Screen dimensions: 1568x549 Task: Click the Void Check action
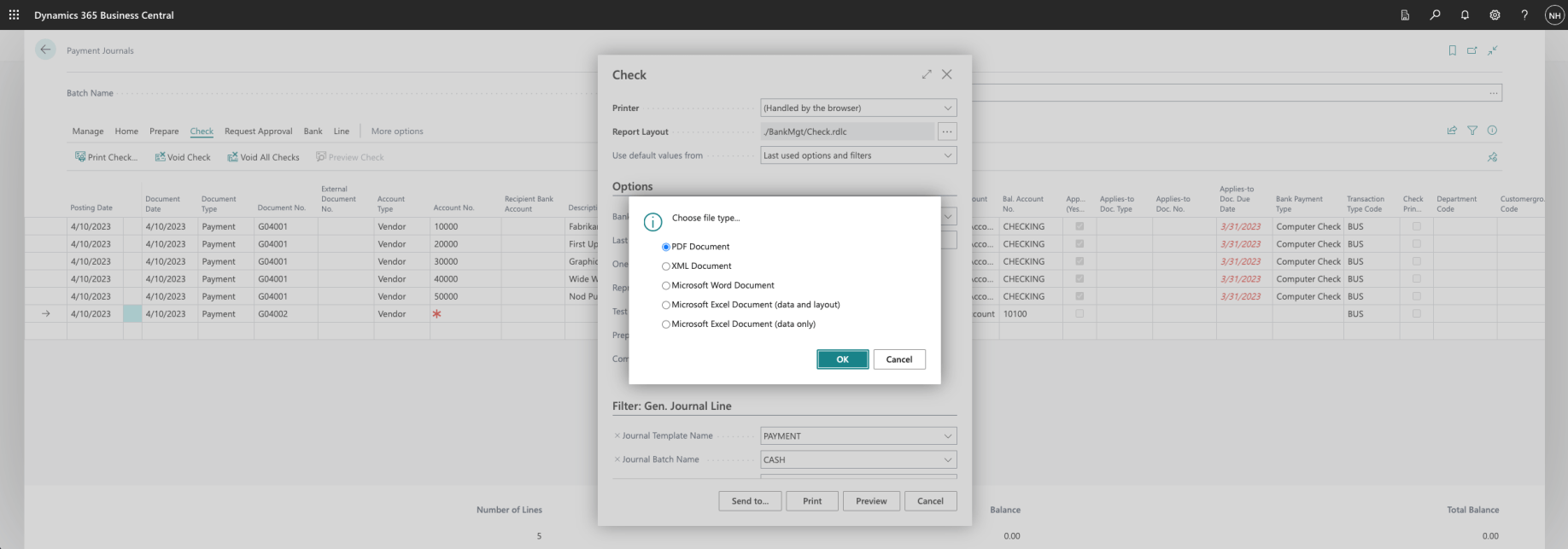tap(183, 157)
